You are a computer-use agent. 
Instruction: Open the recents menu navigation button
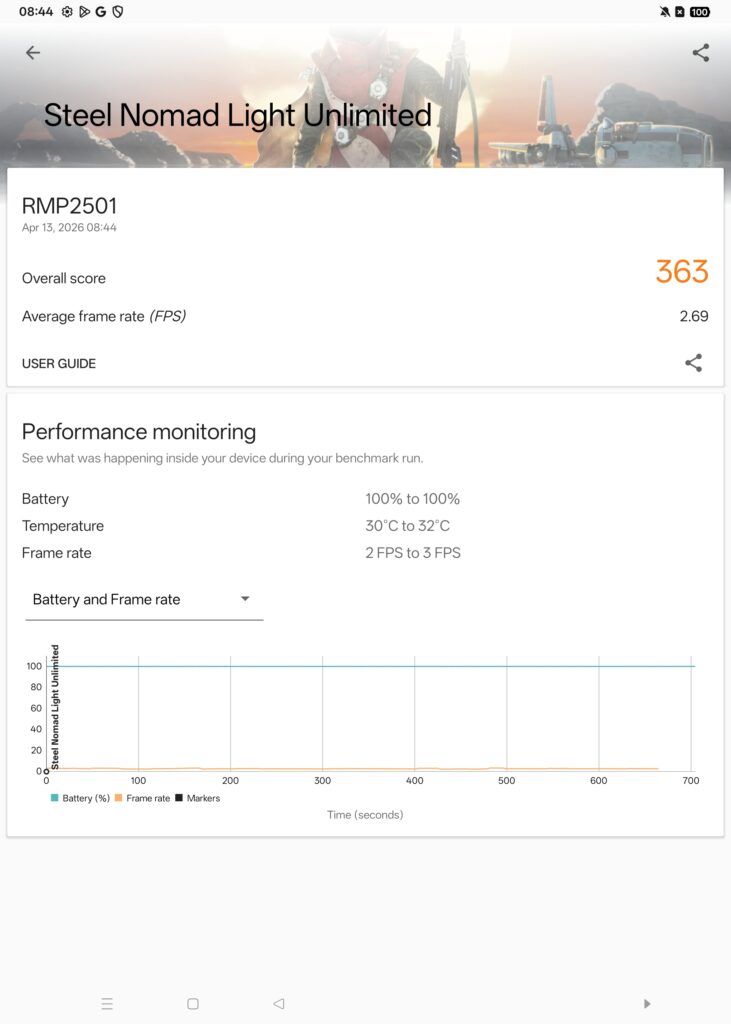click(107, 1003)
